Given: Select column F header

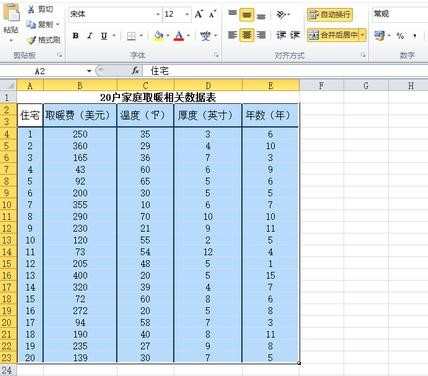Looking at the screenshot, I should tap(321, 86).
